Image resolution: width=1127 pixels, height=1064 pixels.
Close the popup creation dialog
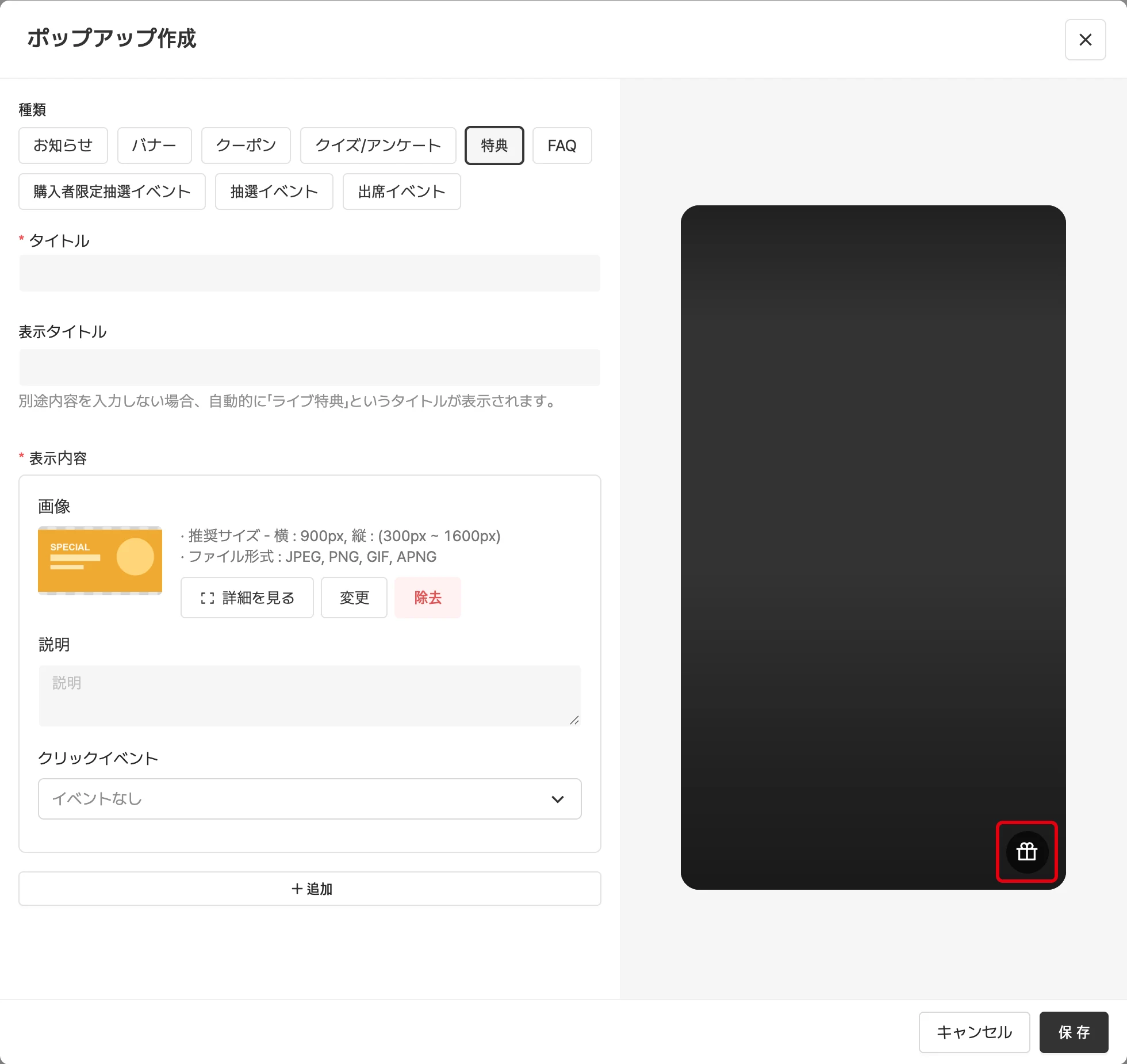[1085, 40]
